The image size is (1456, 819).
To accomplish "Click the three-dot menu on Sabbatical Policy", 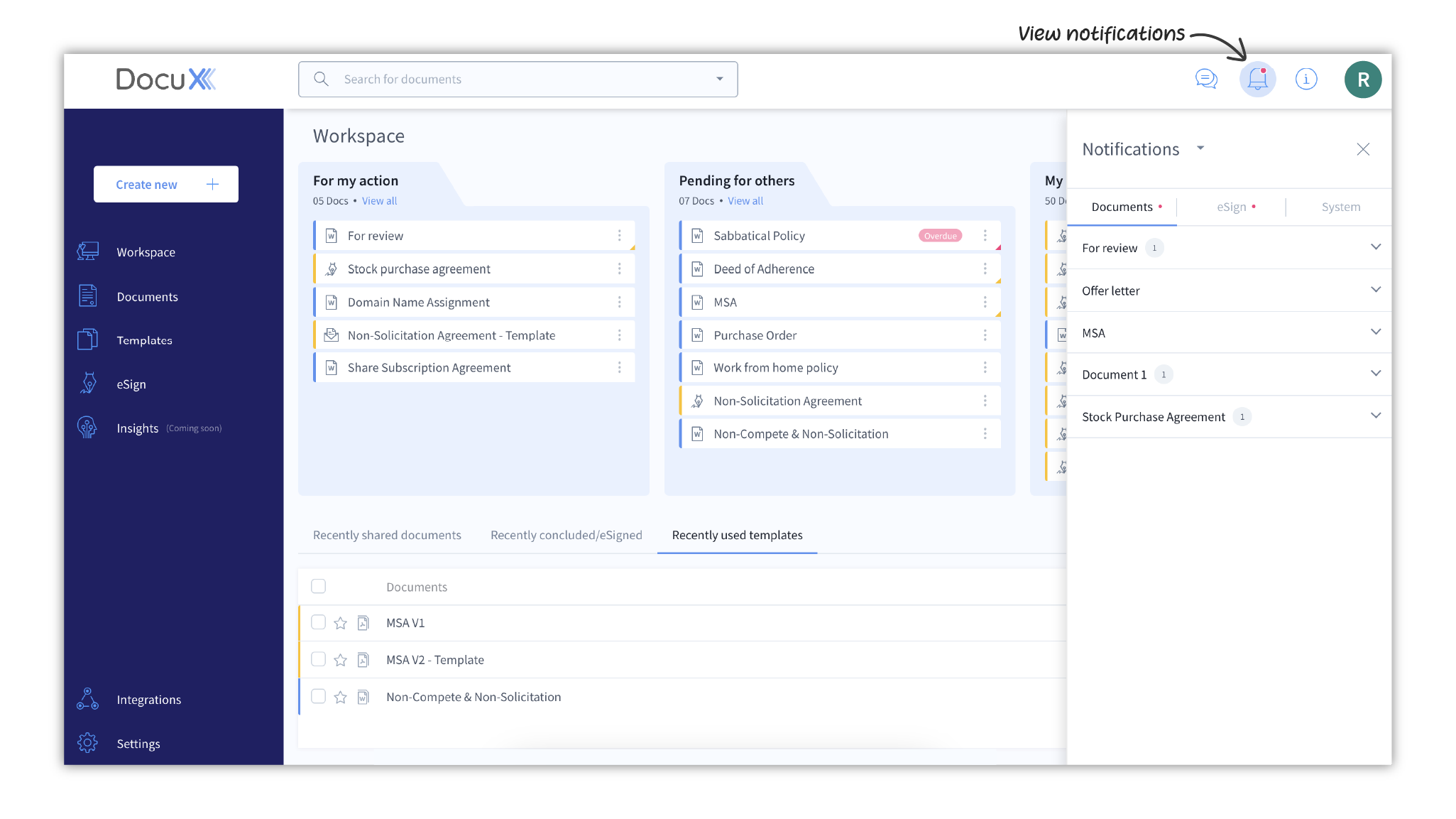I will [x=985, y=236].
